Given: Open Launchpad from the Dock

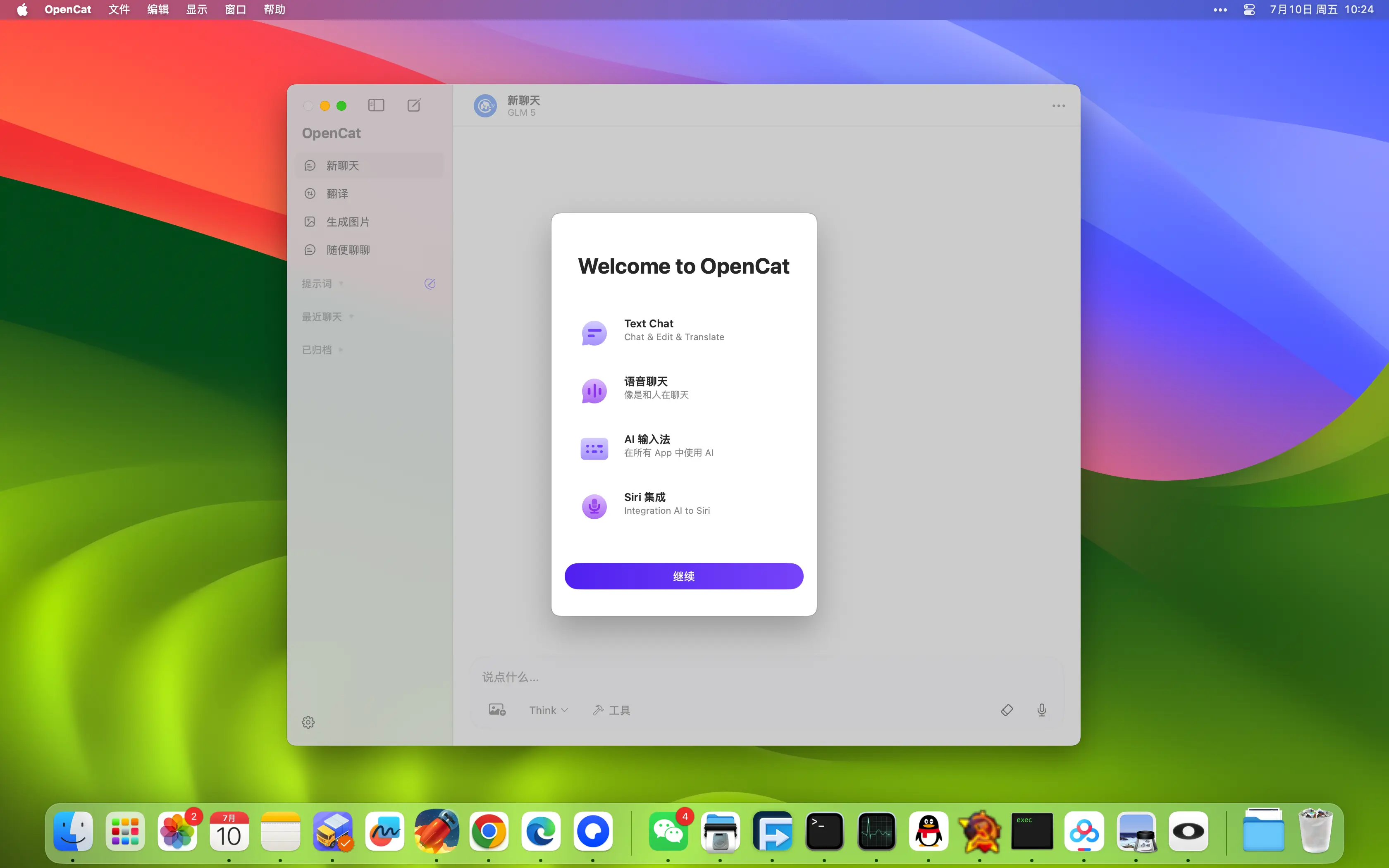Looking at the screenshot, I should [x=125, y=831].
